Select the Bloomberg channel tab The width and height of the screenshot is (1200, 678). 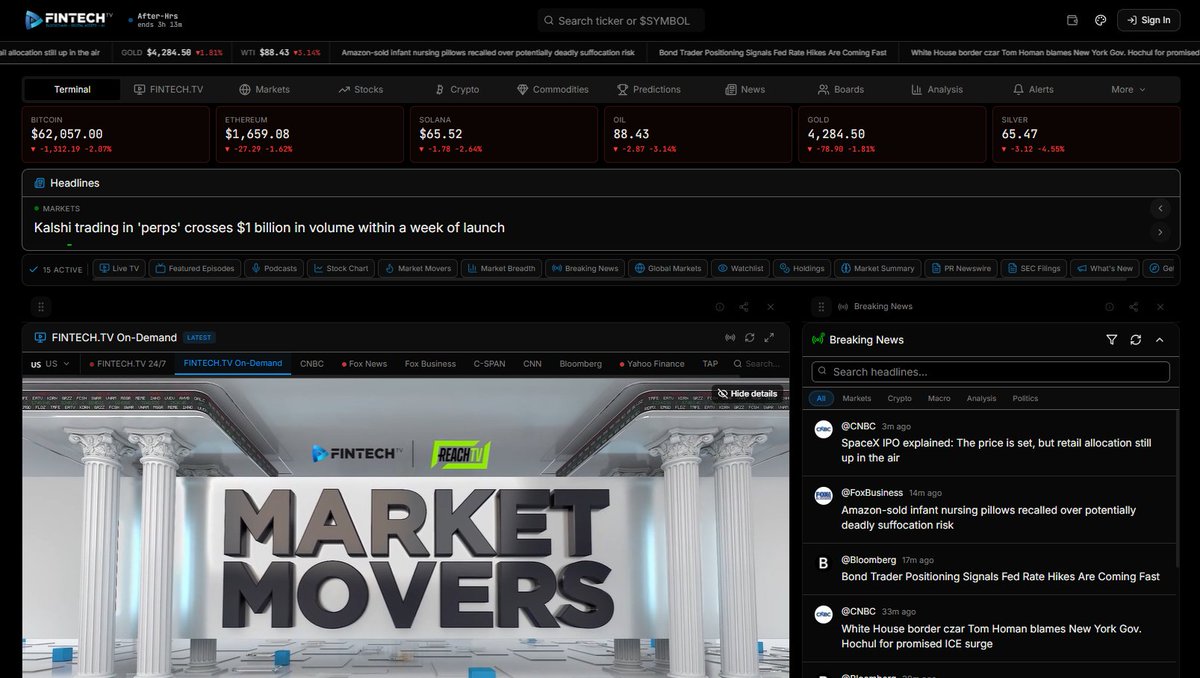coord(581,364)
